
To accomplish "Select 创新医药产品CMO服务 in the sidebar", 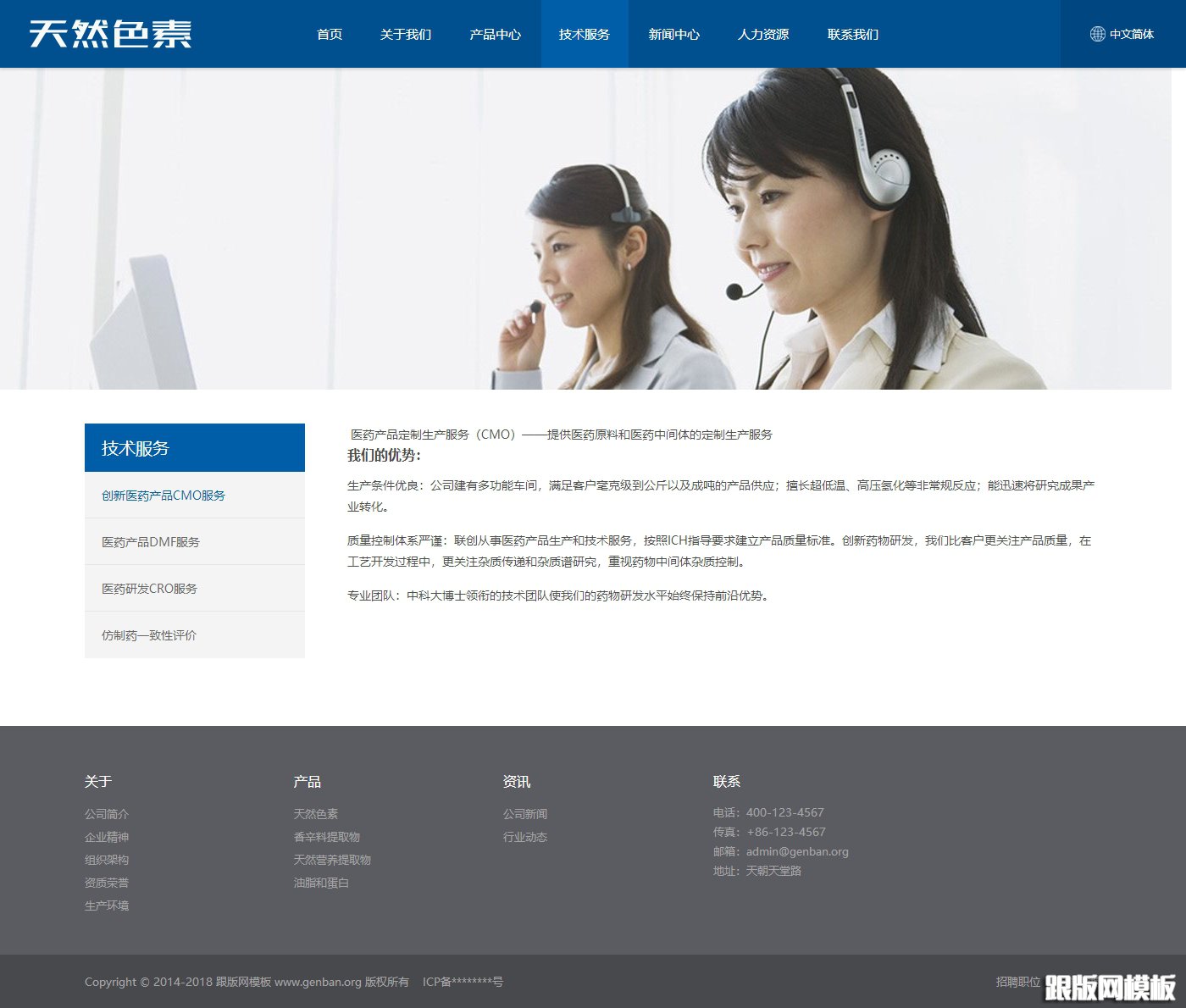I will 163,495.
